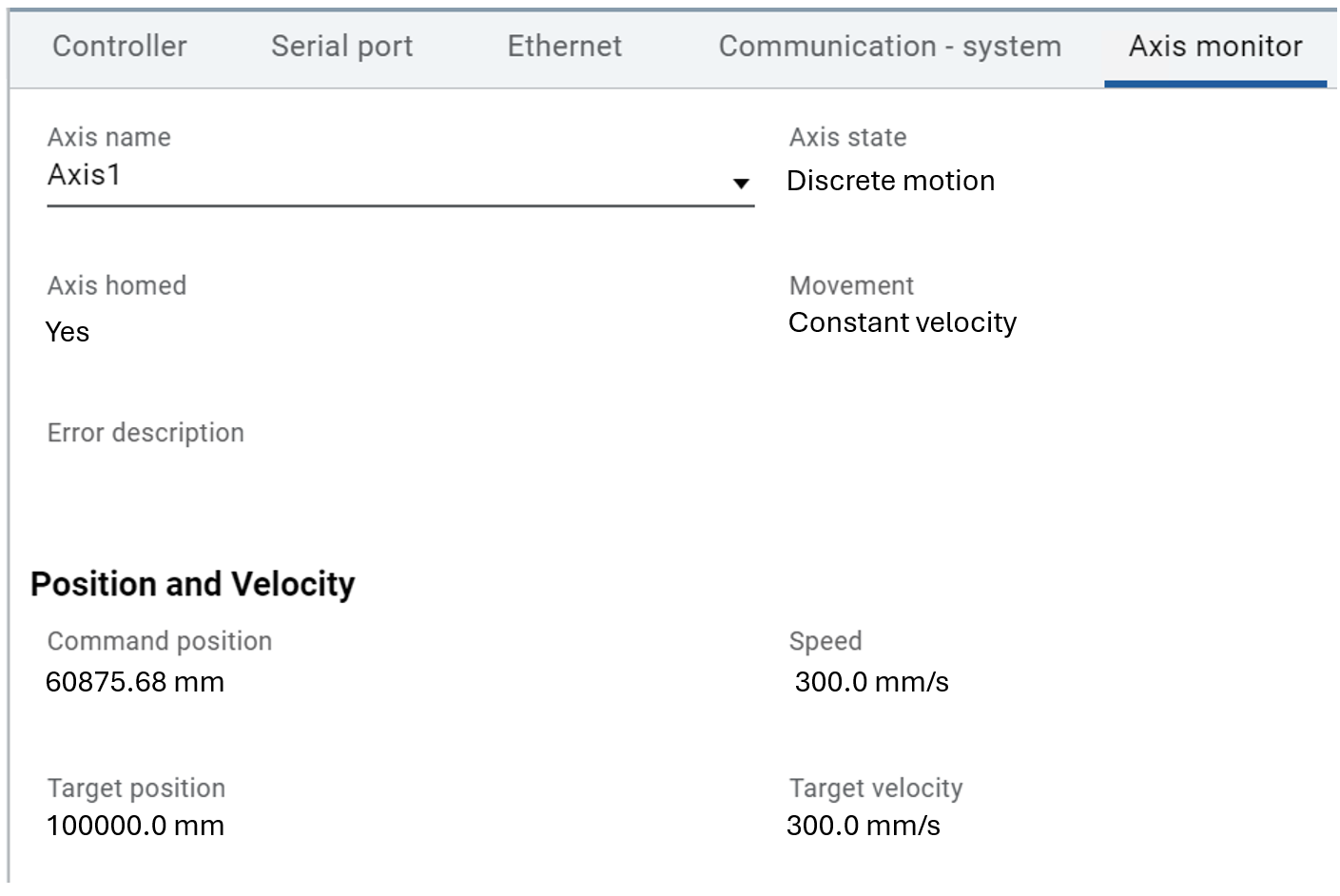Click the 60875.68 mm command position value

pyautogui.click(x=135, y=682)
